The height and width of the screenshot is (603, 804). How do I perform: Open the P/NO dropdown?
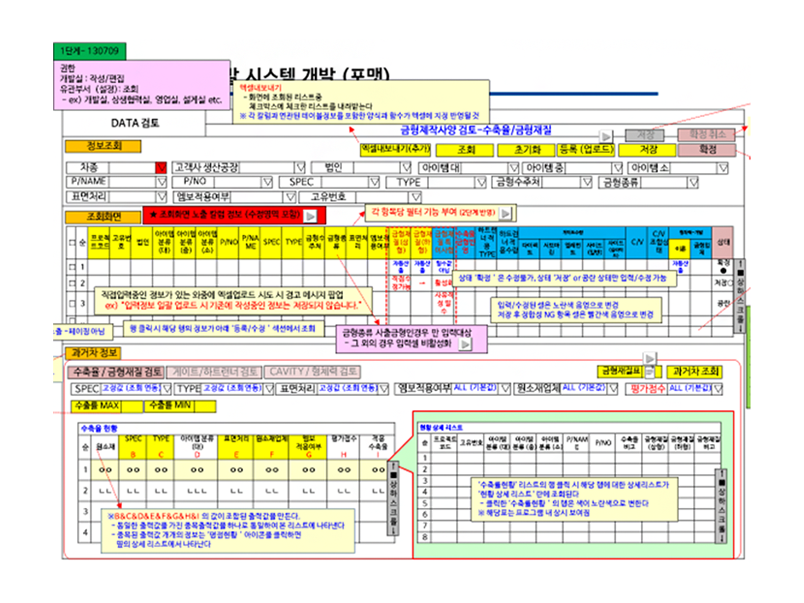click(x=267, y=182)
